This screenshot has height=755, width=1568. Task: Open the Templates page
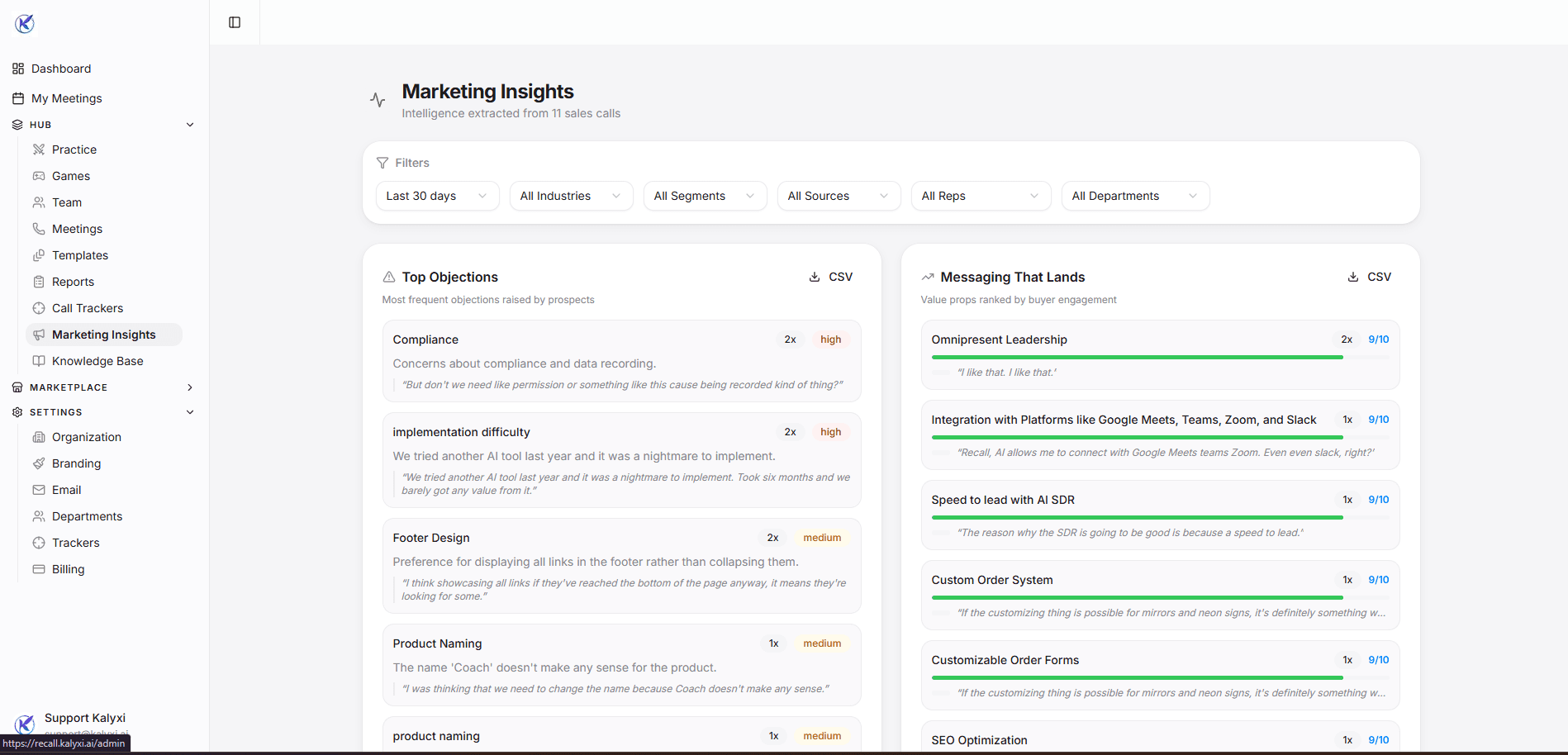pos(79,255)
